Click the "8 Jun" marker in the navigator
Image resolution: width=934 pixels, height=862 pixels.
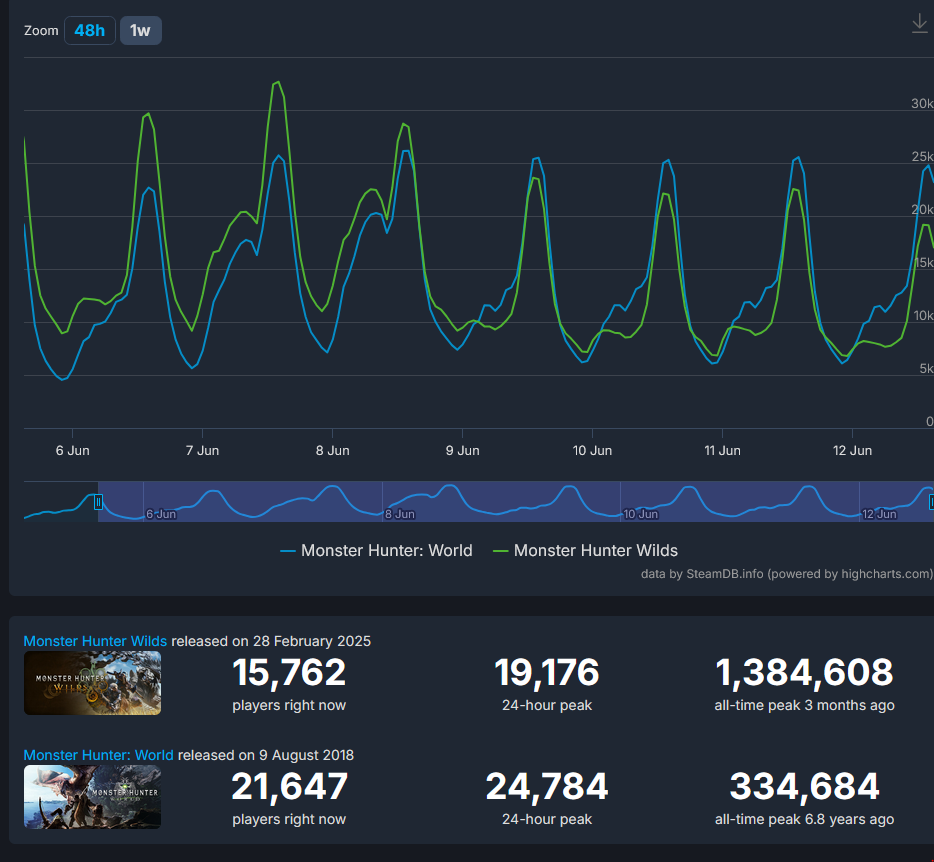(400, 514)
